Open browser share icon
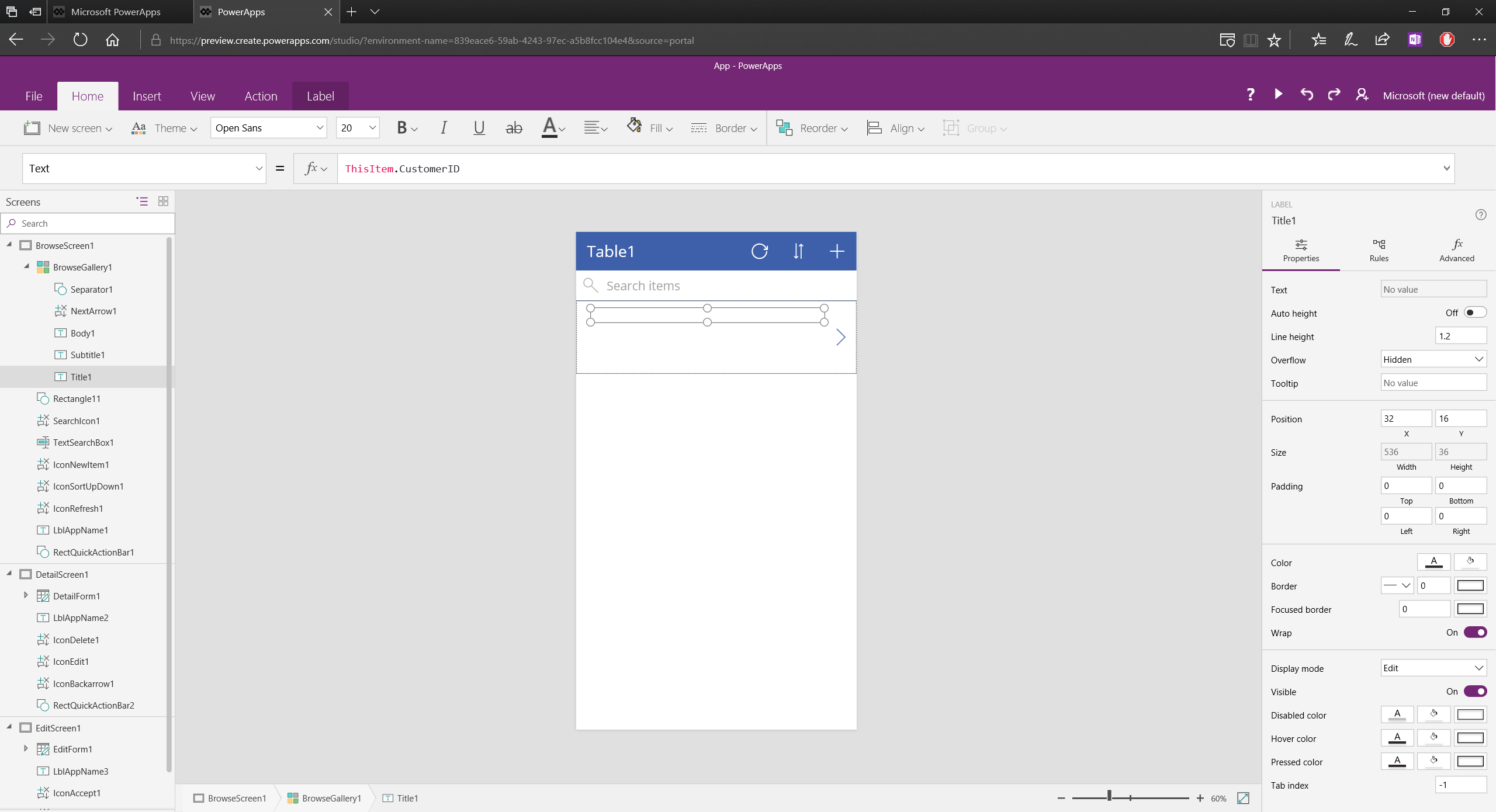 coord(1382,40)
